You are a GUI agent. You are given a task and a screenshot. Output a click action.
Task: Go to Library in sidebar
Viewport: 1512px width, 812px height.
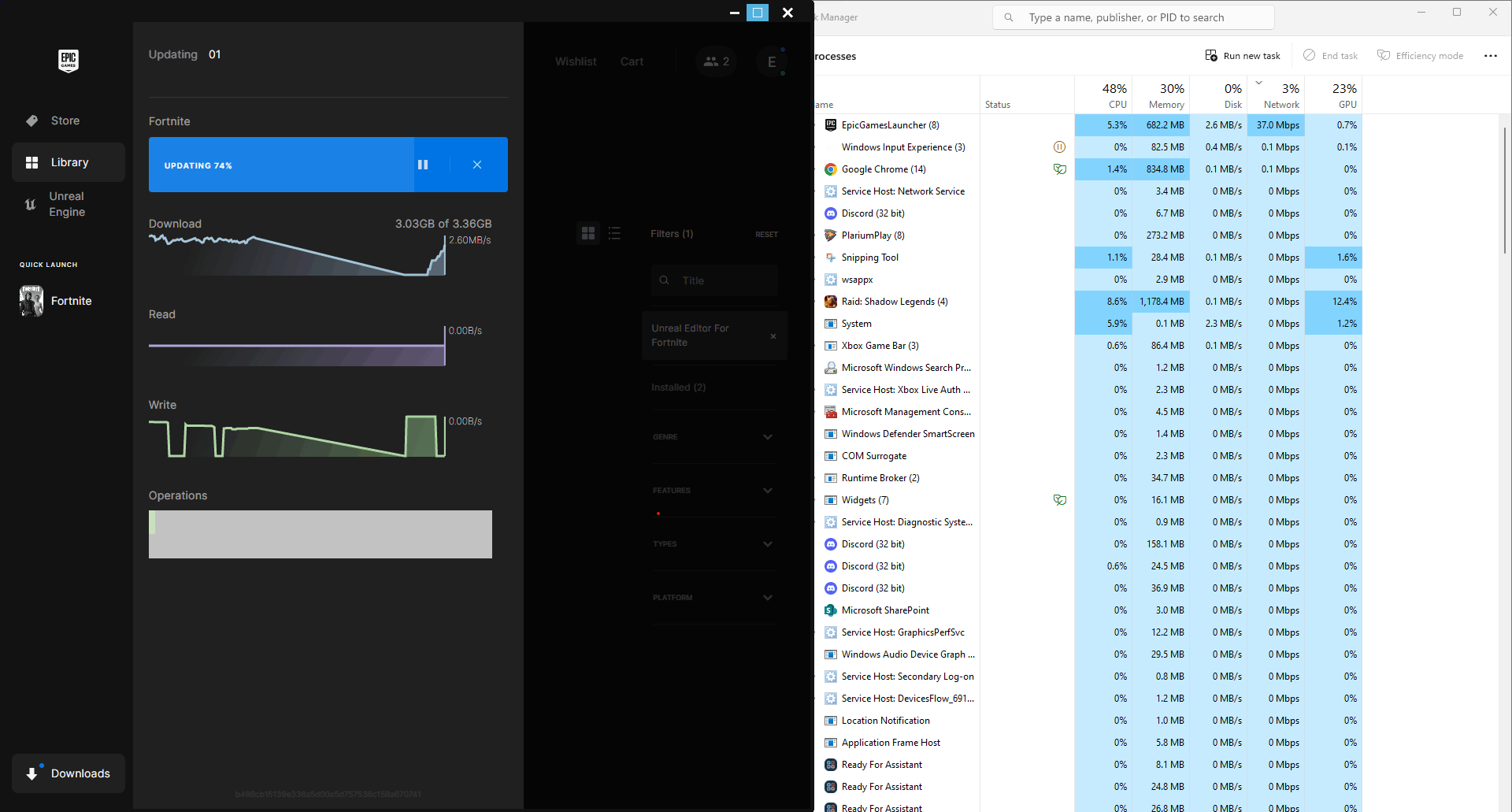68,162
